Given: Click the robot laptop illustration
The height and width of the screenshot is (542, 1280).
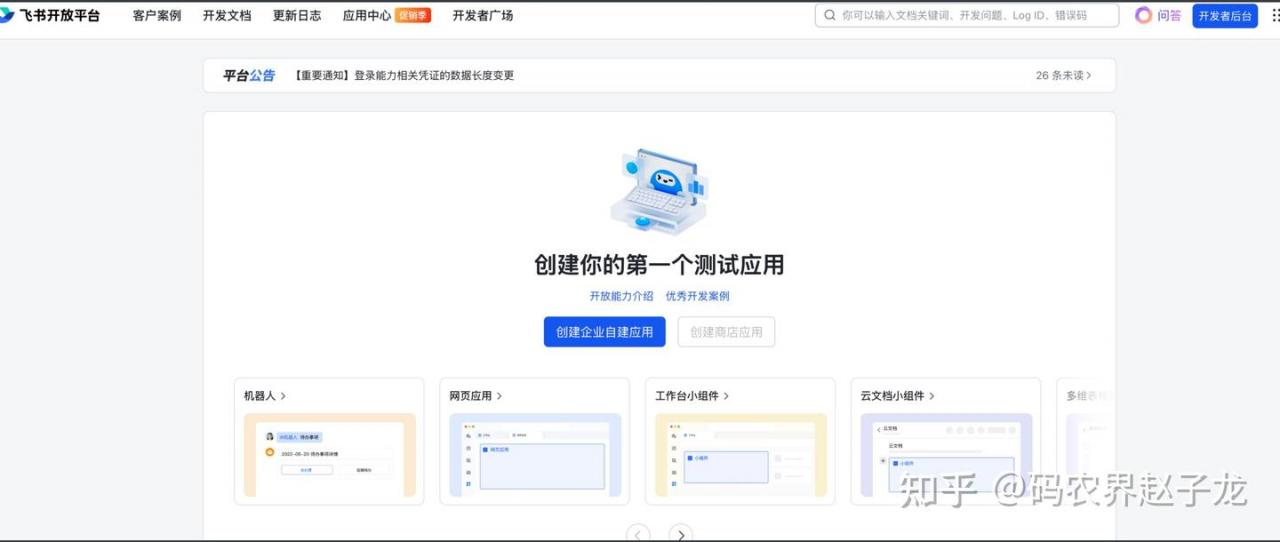Looking at the screenshot, I should click(x=658, y=192).
